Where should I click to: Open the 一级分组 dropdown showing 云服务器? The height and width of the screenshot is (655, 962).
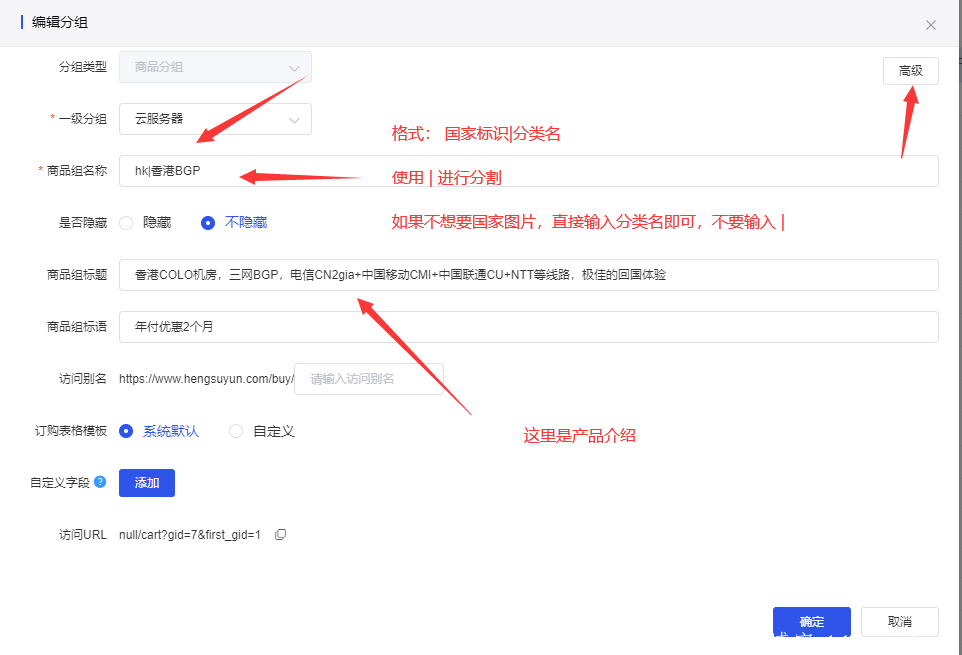coord(215,119)
